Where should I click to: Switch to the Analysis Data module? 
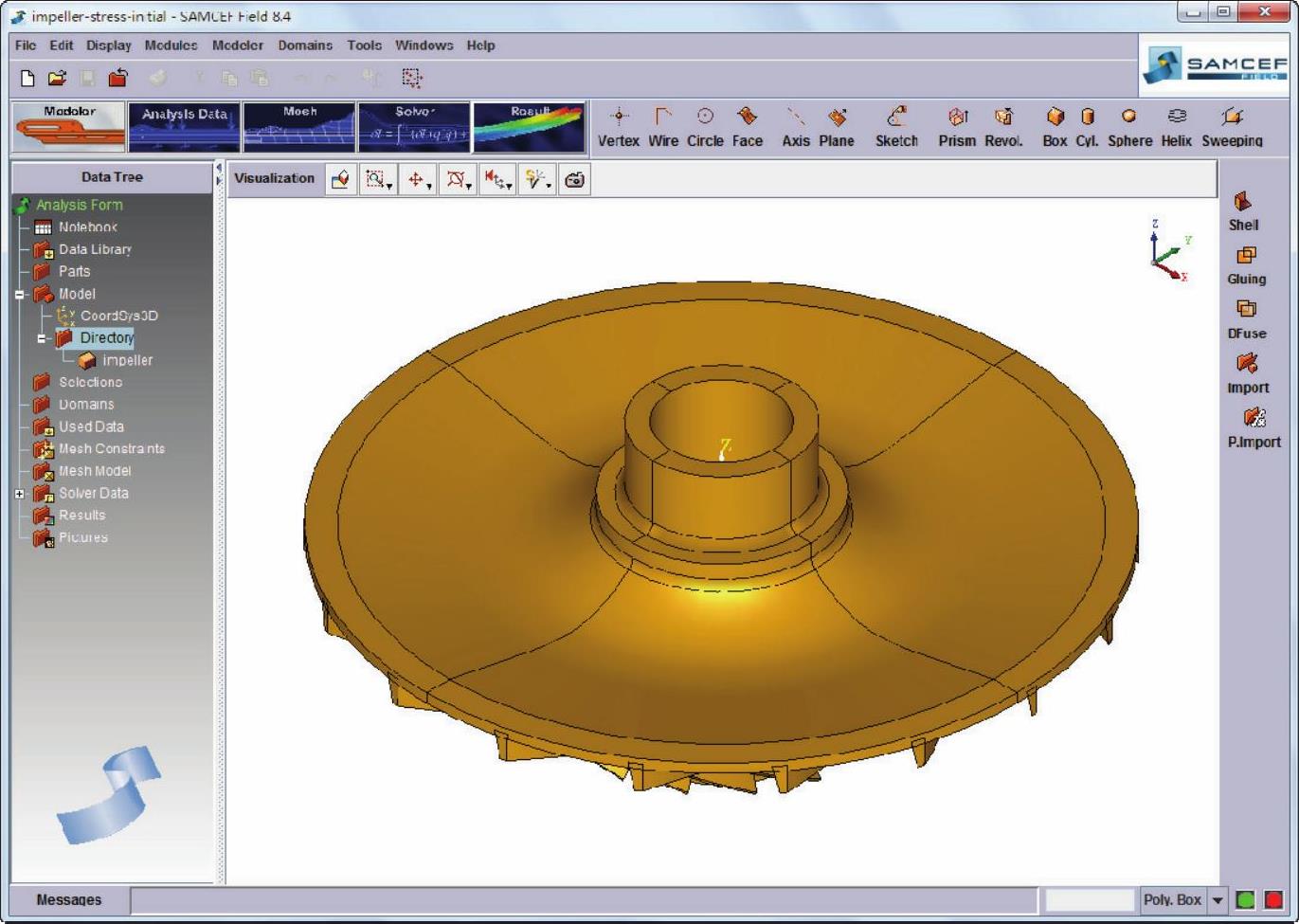click(x=184, y=127)
